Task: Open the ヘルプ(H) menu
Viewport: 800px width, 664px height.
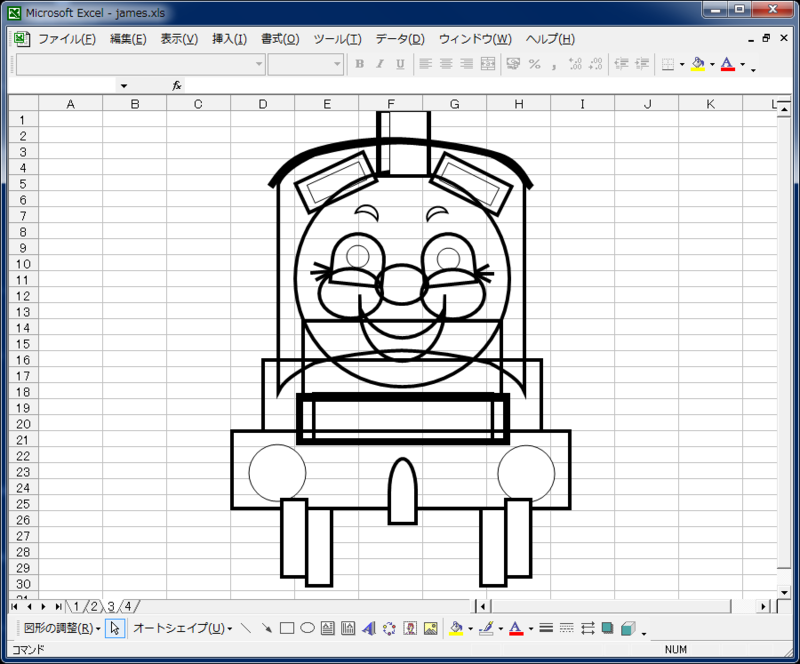Action: (x=550, y=39)
